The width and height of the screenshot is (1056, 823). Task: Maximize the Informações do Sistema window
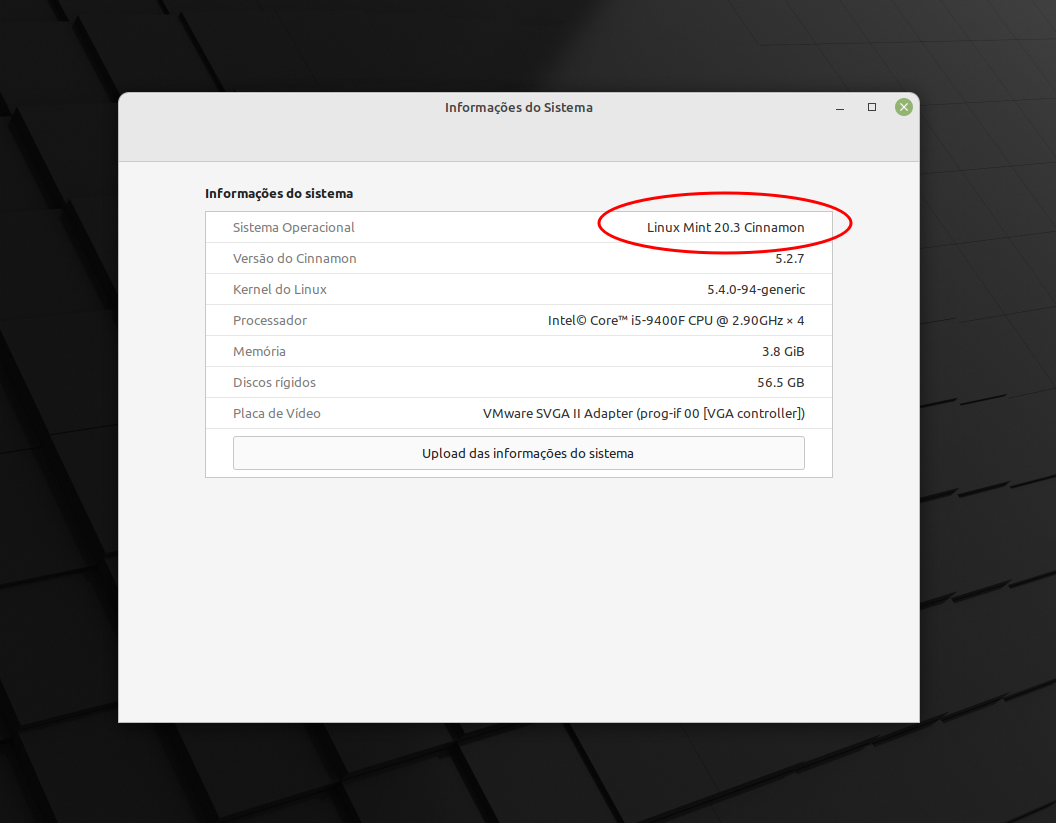[872, 107]
